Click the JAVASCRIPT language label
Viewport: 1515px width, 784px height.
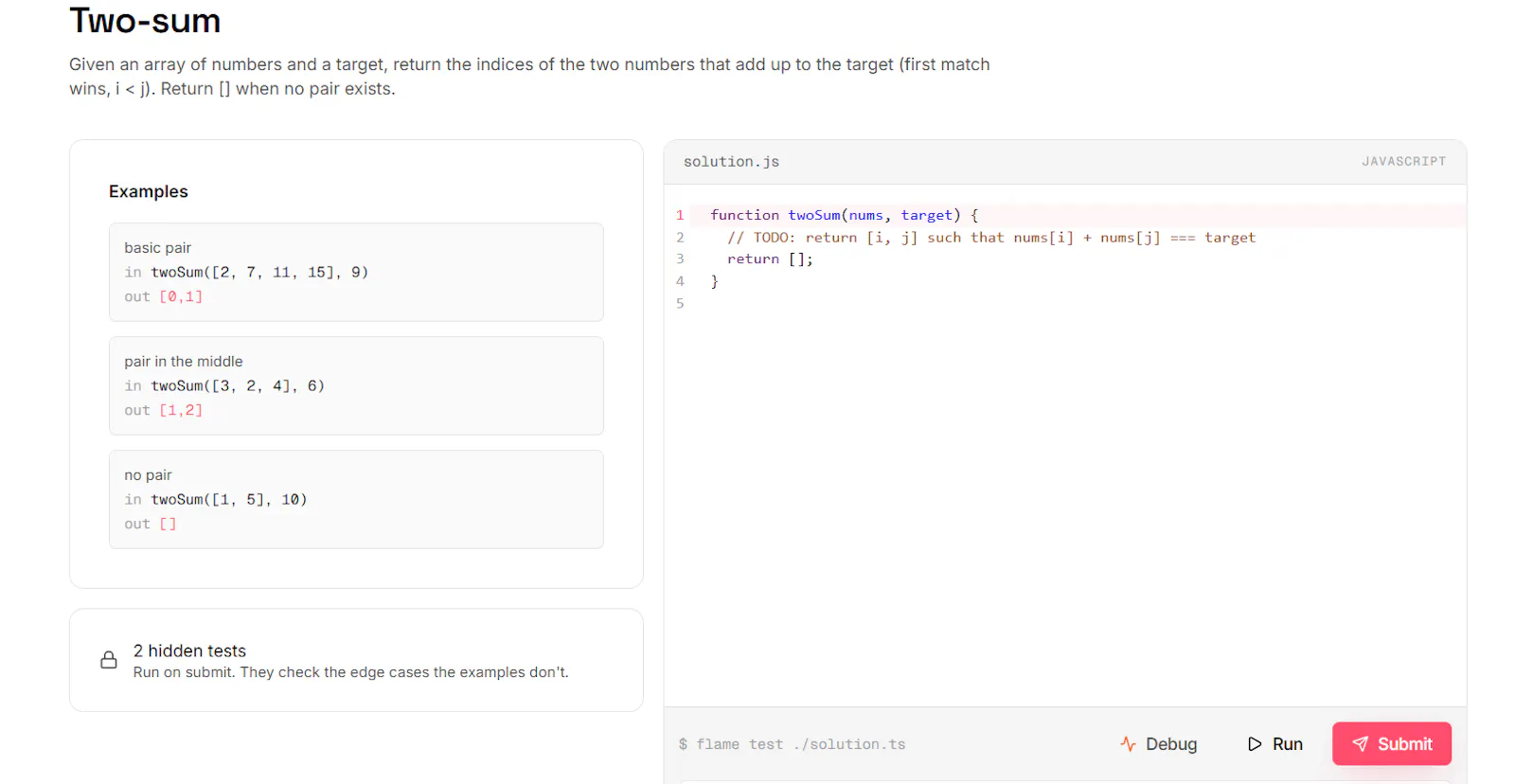tap(1403, 162)
